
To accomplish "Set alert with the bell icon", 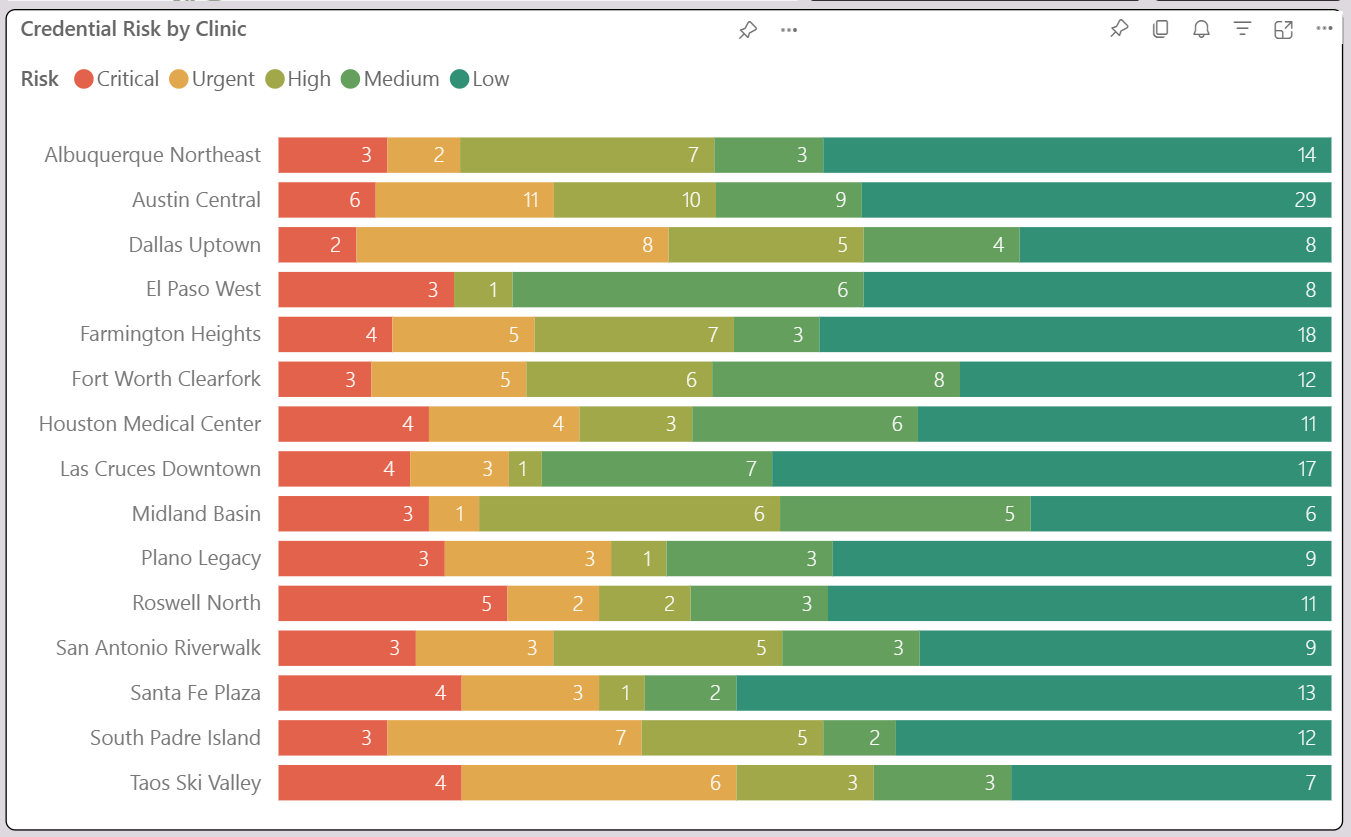I will [x=1201, y=29].
